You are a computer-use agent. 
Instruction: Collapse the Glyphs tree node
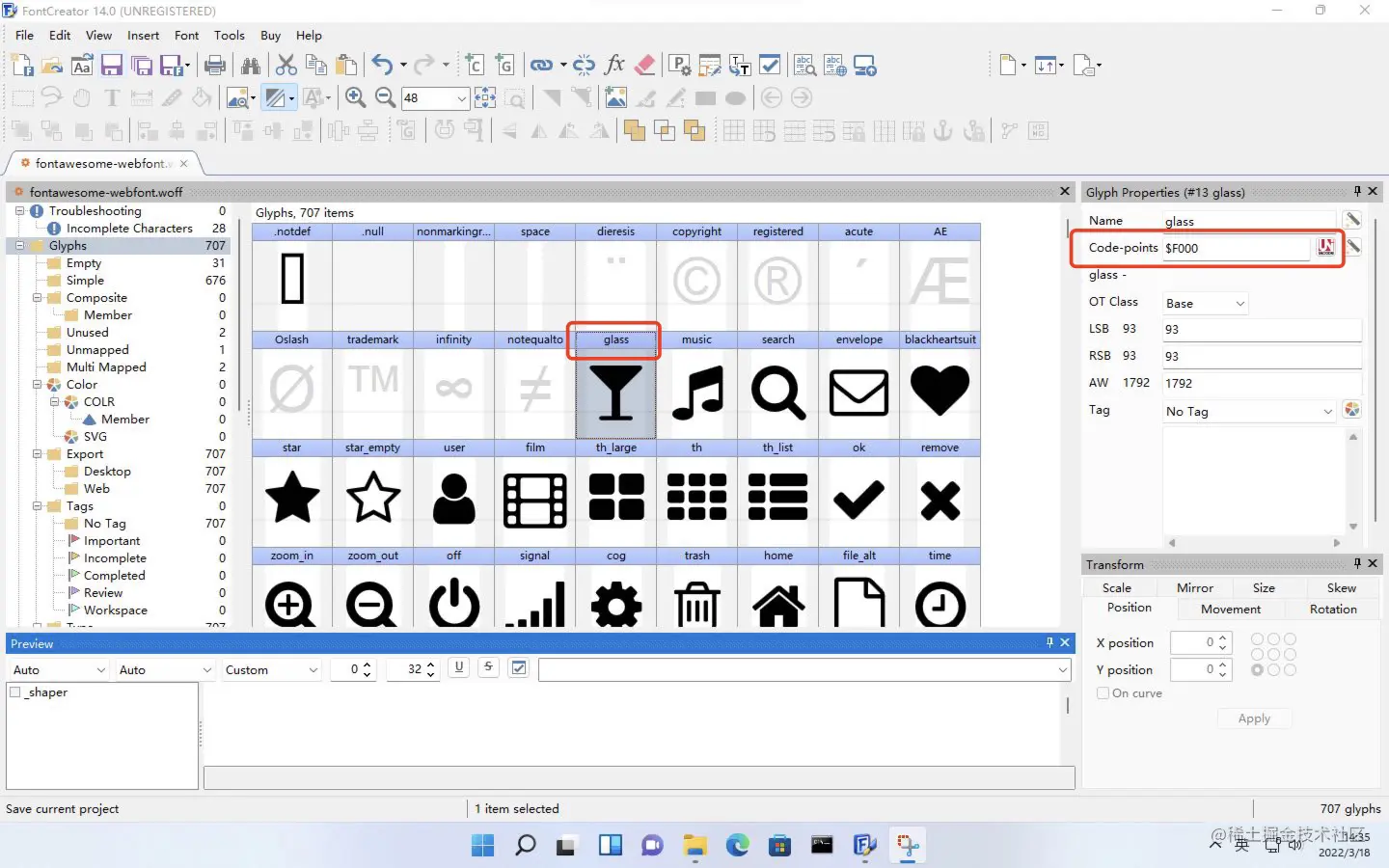pos(20,246)
